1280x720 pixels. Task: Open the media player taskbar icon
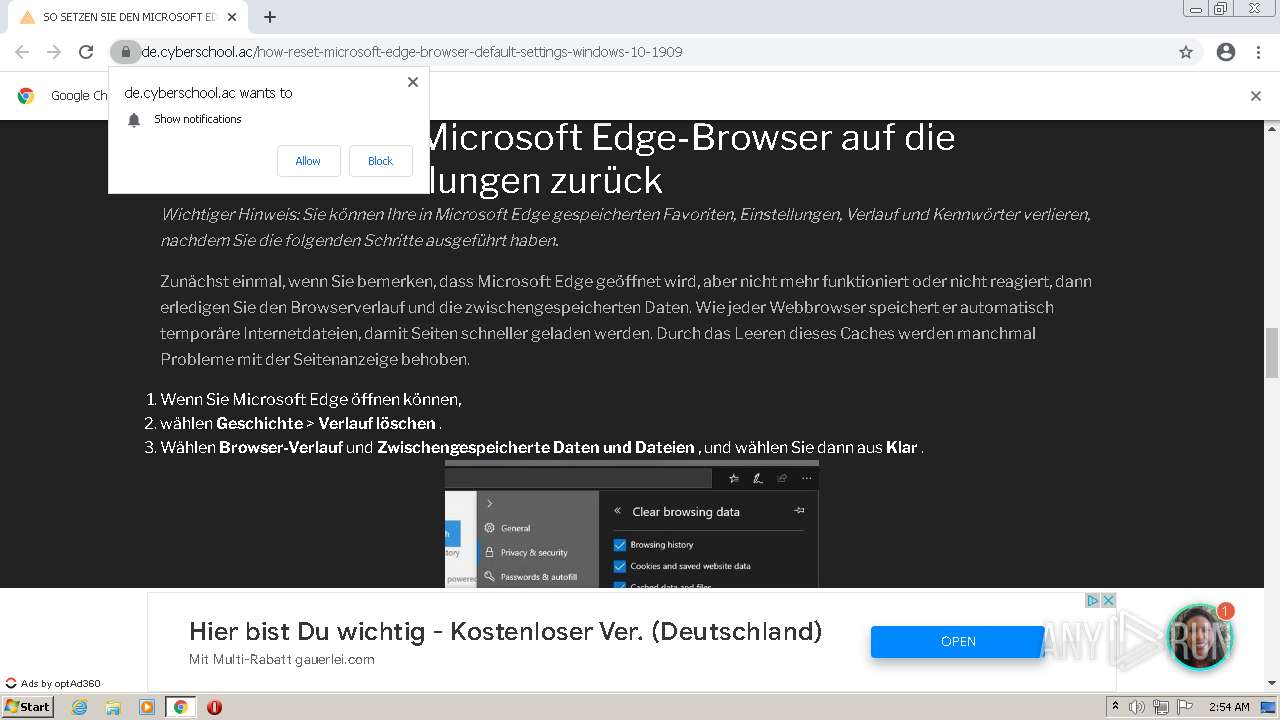147,707
